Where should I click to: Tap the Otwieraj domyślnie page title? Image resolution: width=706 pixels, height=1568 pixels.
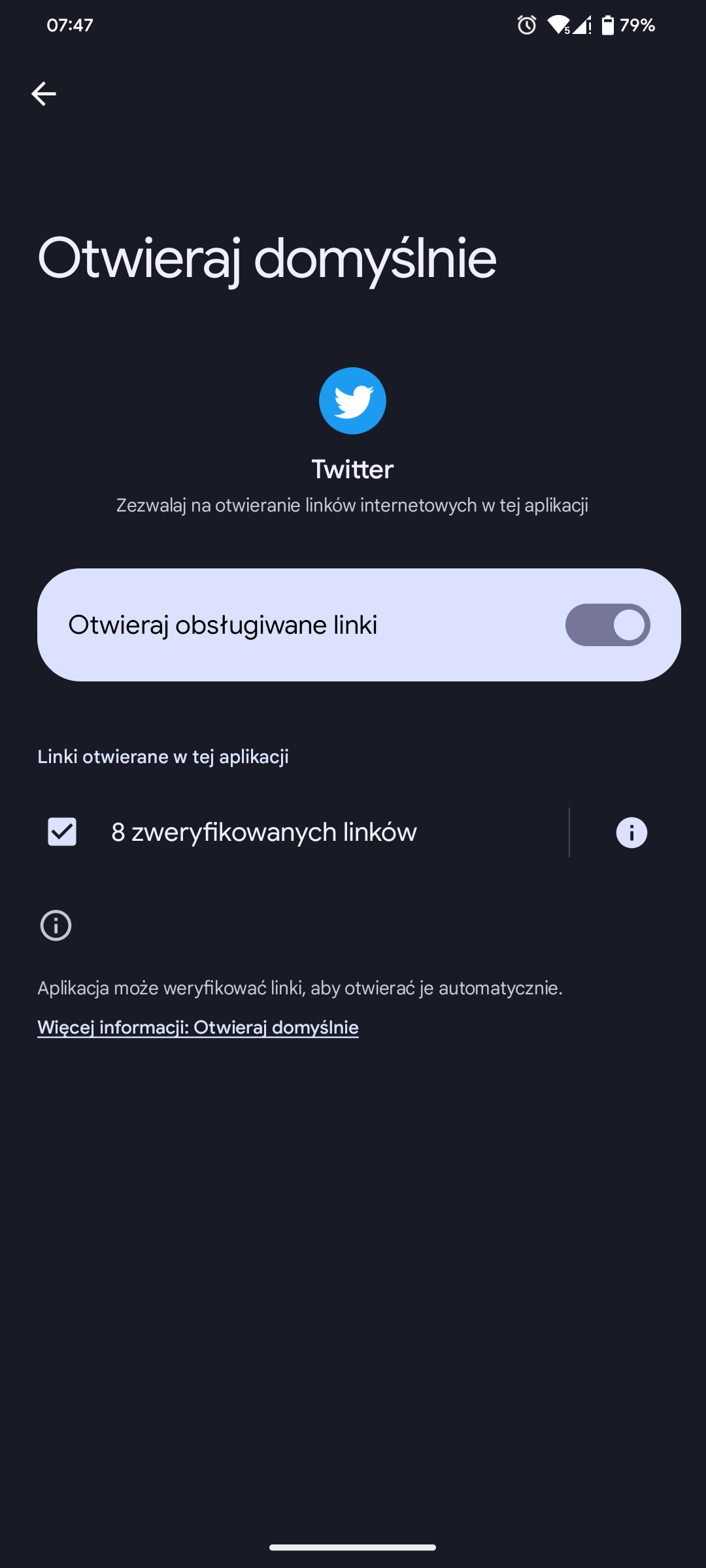click(x=267, y=259)
